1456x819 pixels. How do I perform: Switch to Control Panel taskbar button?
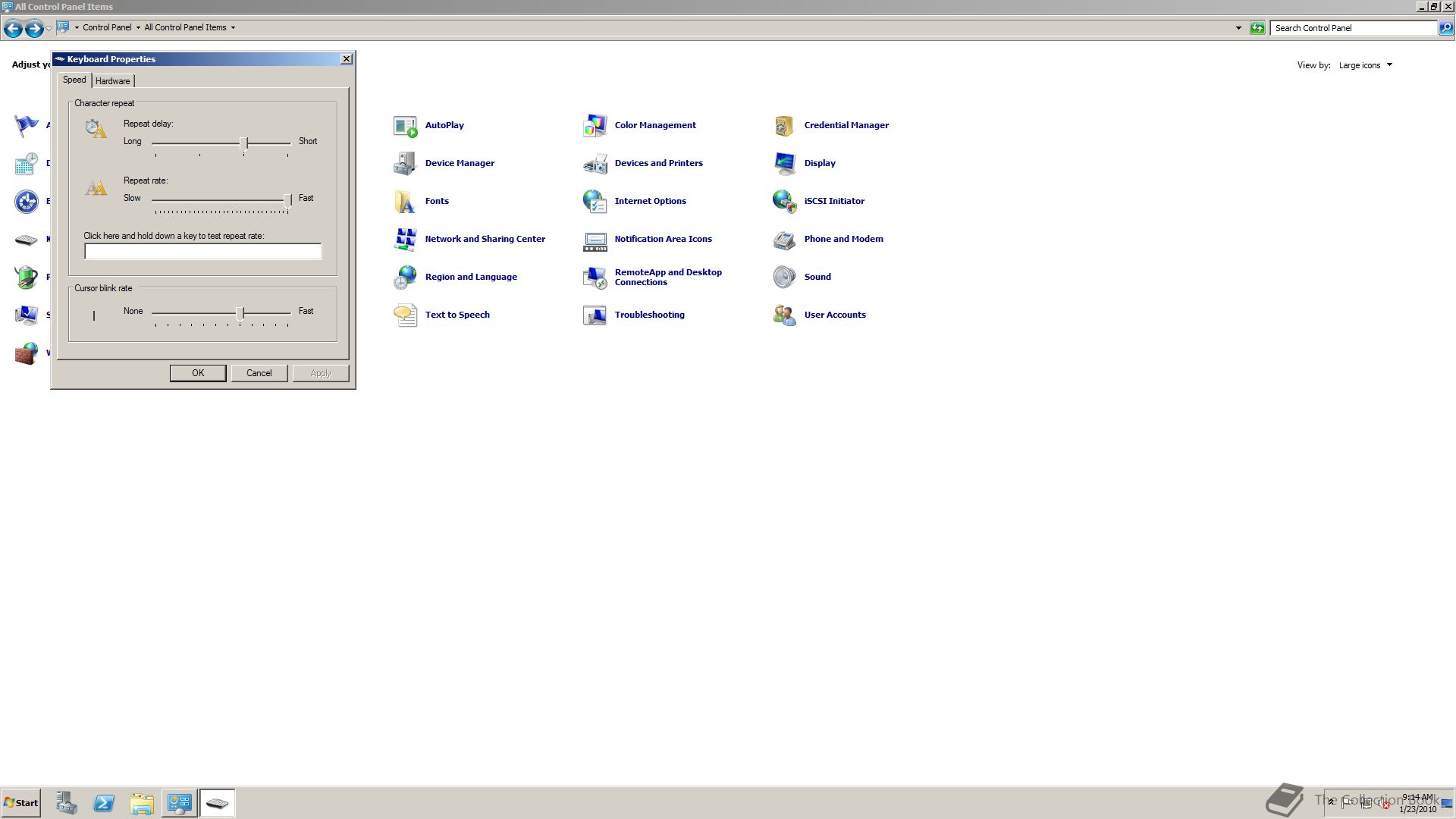click(x=180, y=803)
